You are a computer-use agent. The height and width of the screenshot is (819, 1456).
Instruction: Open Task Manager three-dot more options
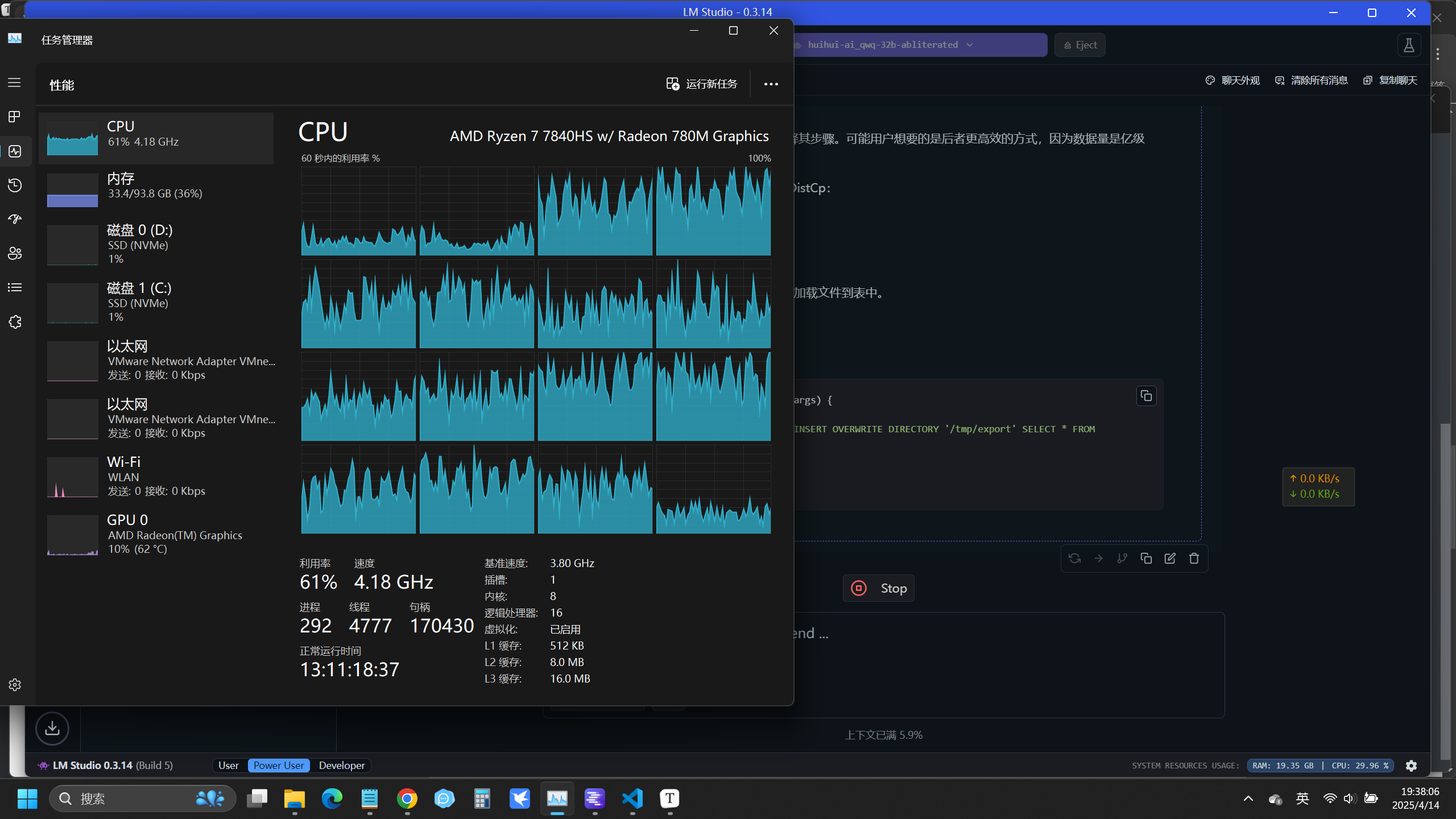771,84
